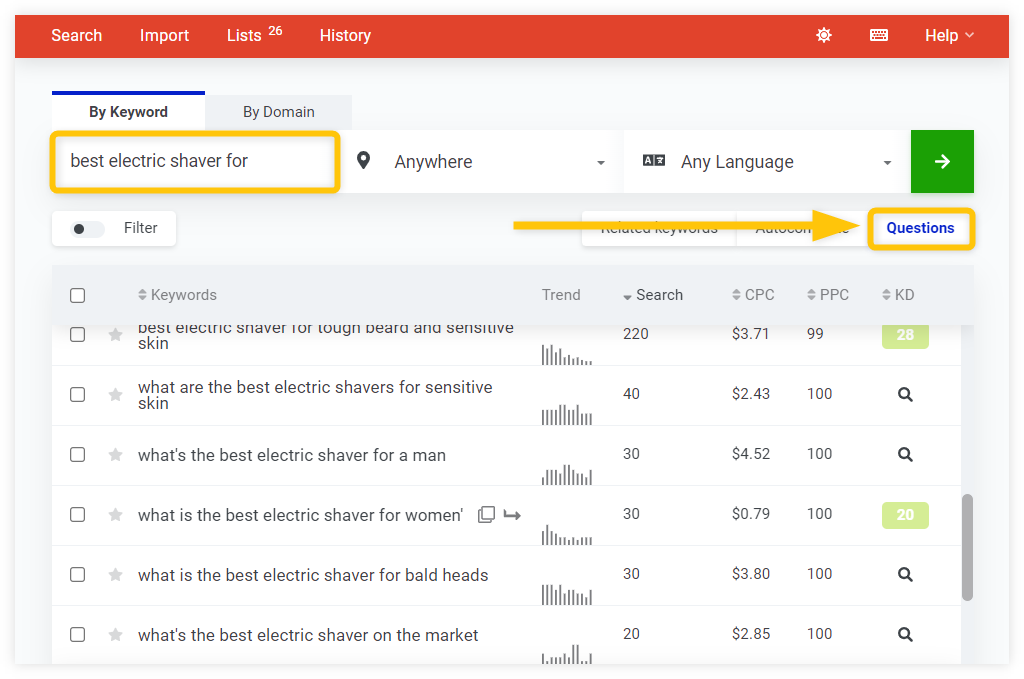
Task: Click magnifier KD icon for bald heads row
Action: [905, 575]
